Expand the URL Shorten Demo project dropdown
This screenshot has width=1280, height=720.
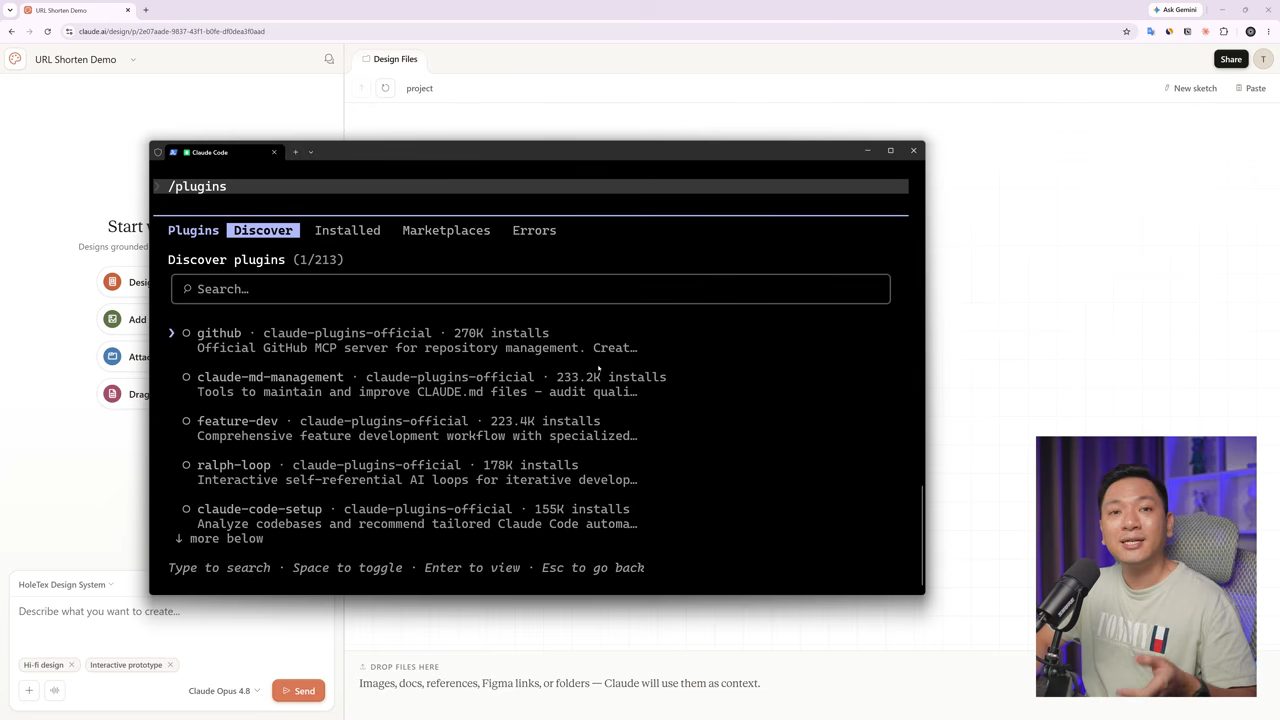coord(132,59)
